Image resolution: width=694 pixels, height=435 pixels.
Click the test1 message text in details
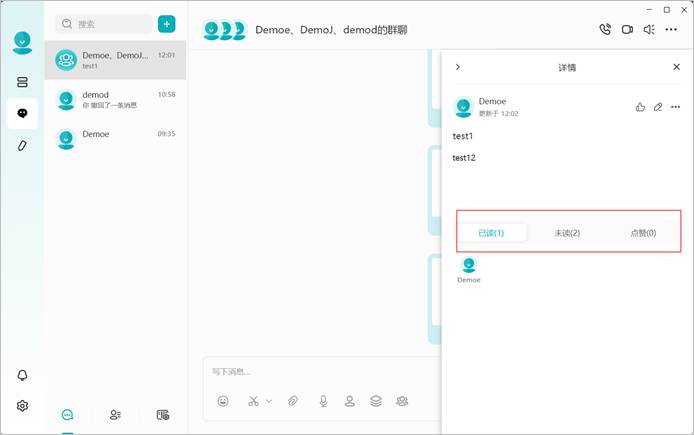coord(463,136)
